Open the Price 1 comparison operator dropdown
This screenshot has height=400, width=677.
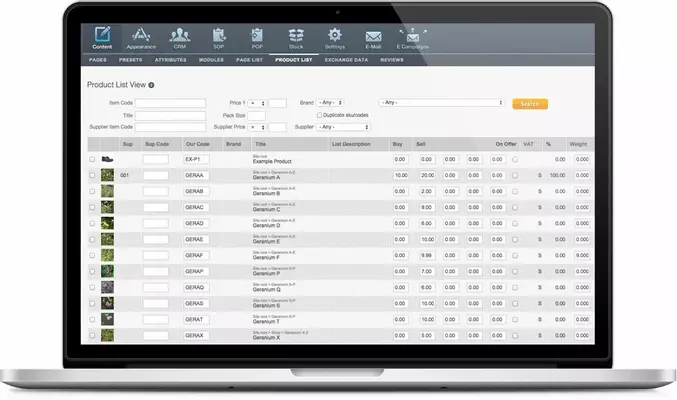[258, 103]
